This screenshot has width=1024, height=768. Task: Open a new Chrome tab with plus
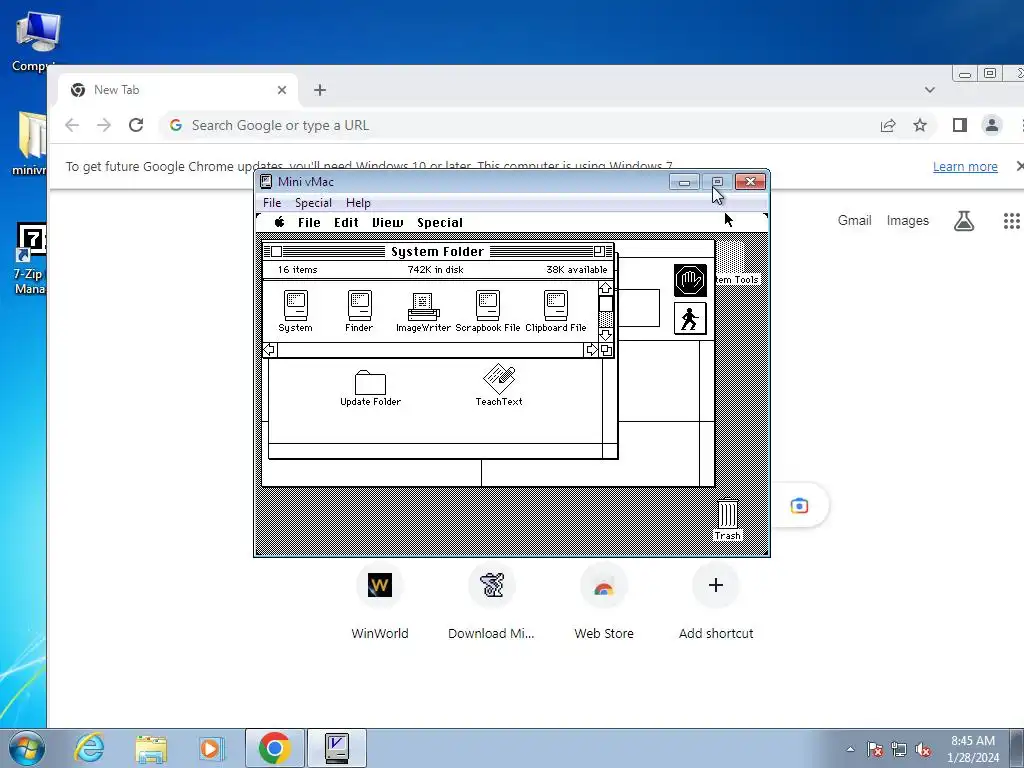[x=319, y=90]
